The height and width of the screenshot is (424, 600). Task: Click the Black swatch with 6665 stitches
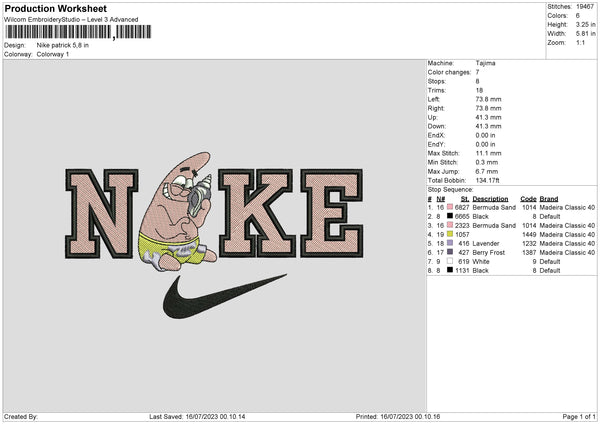[x=450, y=216]
